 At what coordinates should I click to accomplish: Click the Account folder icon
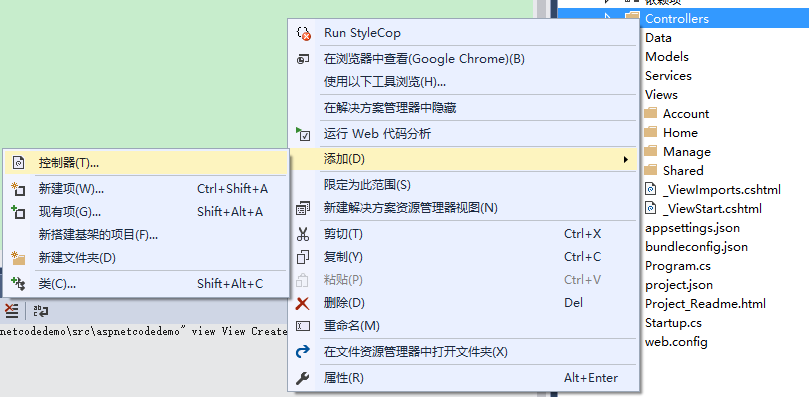(651, 113)
